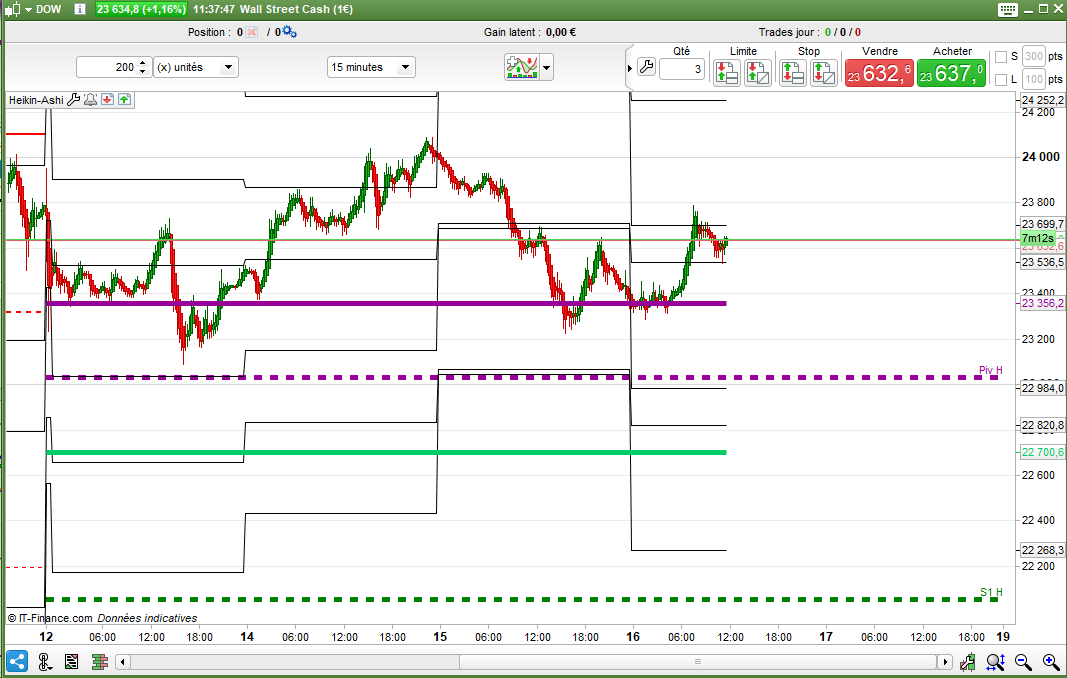Viewport: 1067px width, 678px height.
Task: Decrease the 200 units stepper value
Action: point(143,71)
